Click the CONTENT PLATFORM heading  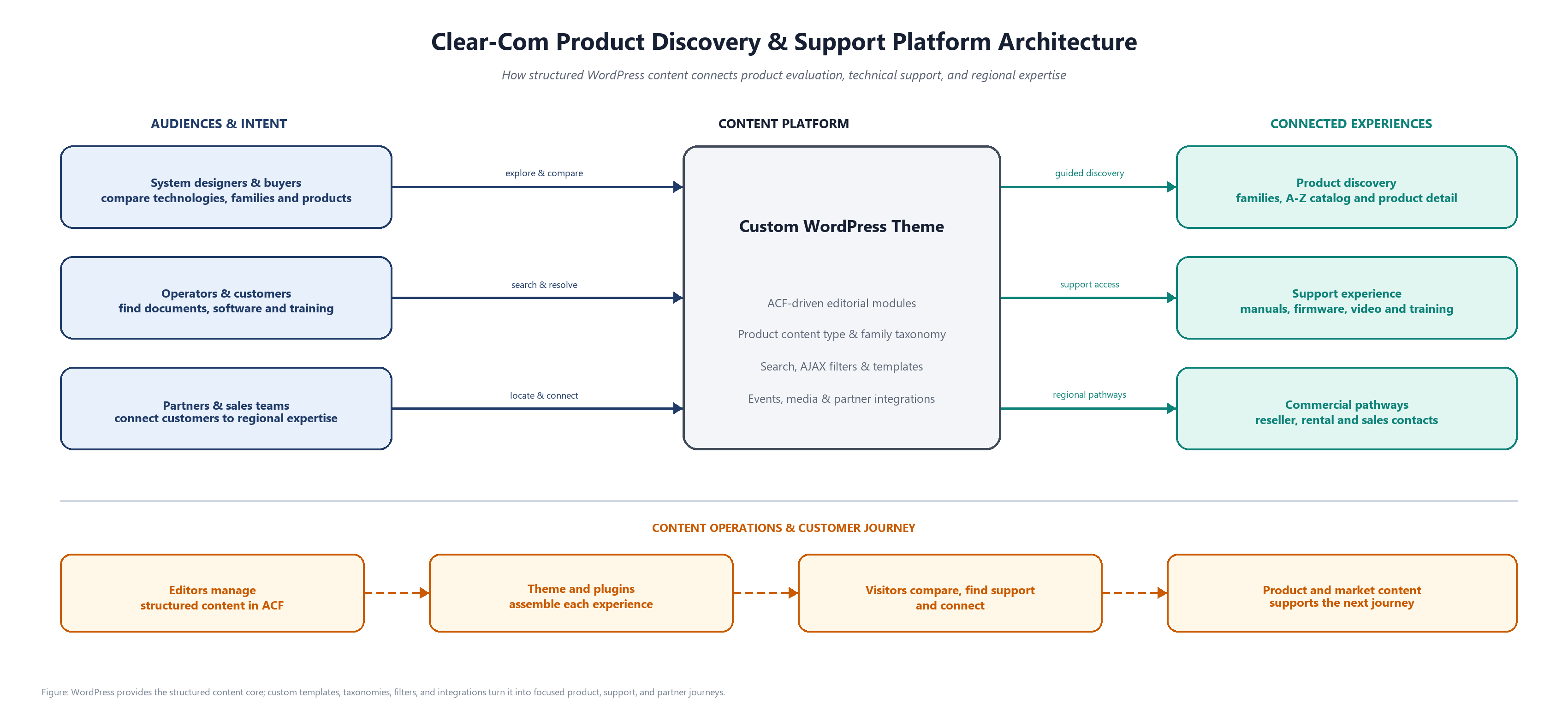(784, 124)
